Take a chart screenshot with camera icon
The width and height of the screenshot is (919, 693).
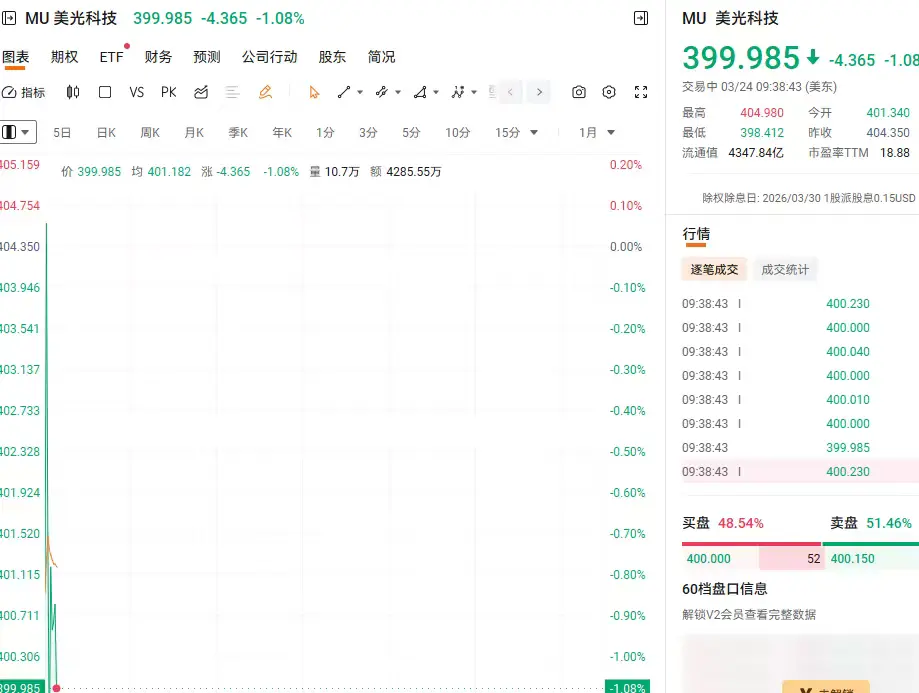578,92
